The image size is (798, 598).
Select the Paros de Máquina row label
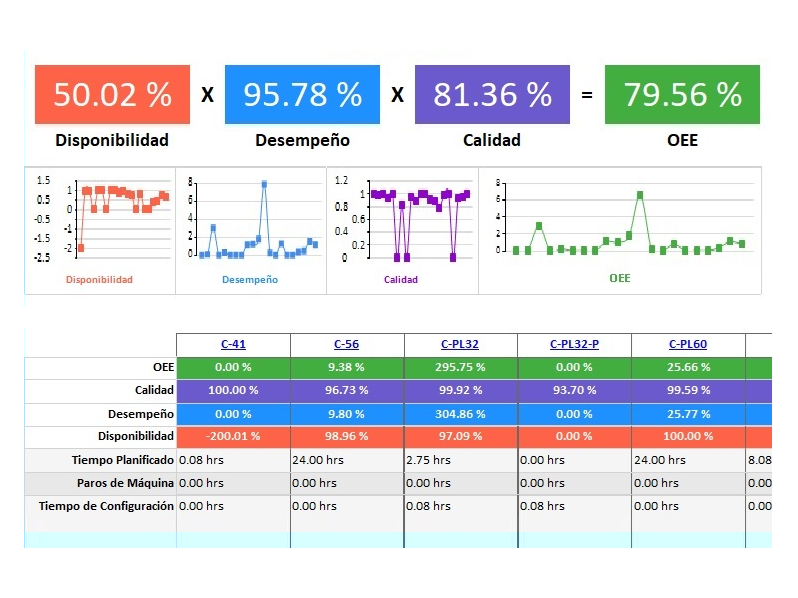pyautogui.click(x=125, y=483)
